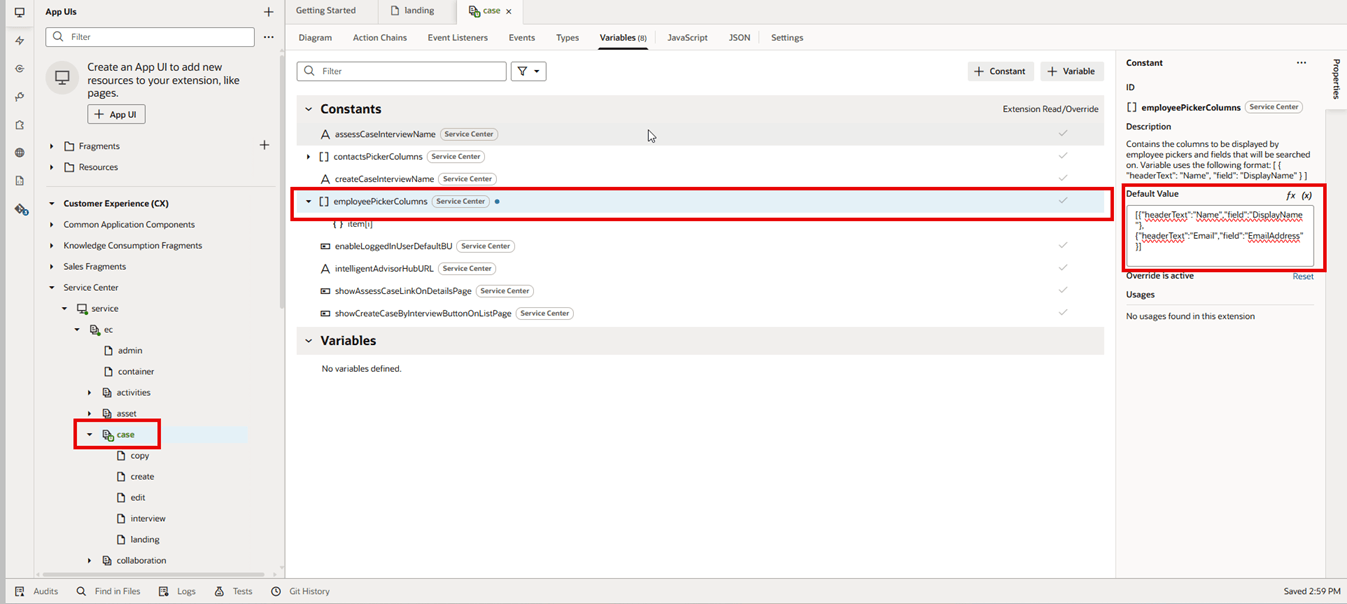Screen dimensions: 1347x604
Task: Expand Sales Fragments node
Action: 52,267
